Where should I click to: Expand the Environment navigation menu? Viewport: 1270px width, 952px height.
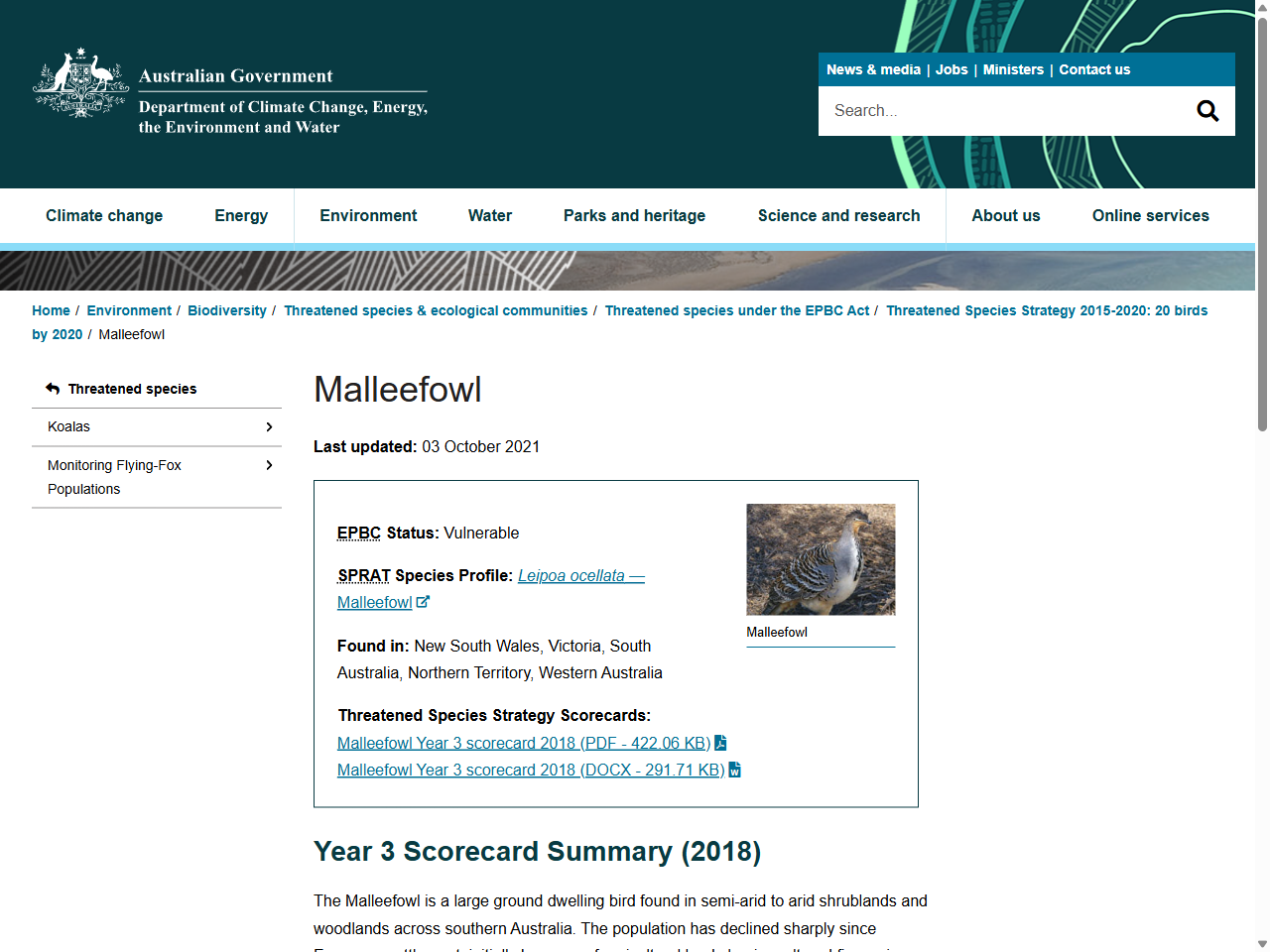368,215
